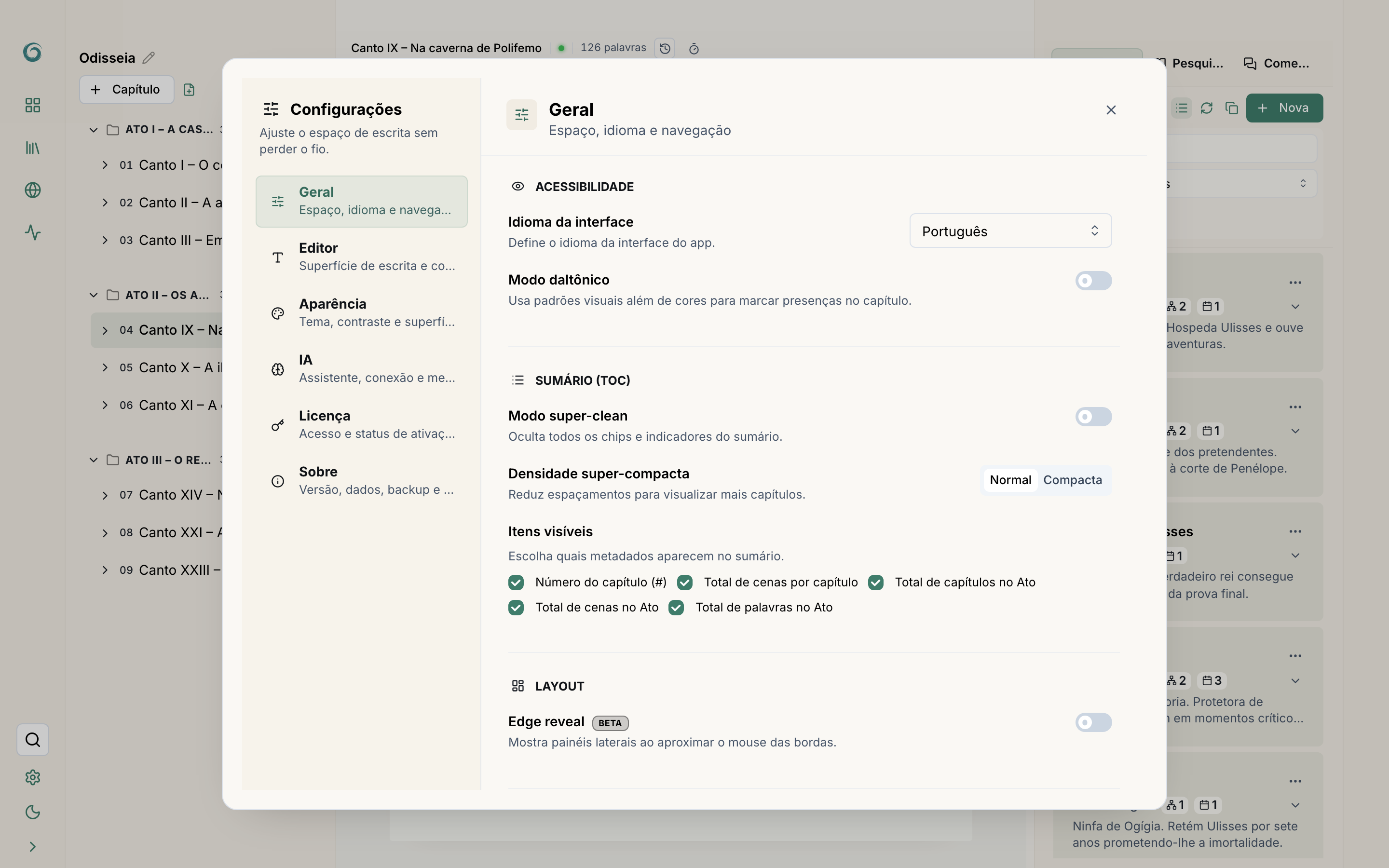The width and height of the screenshot is (1389, 868).
Task: Expand the sidebar with bottom chevron arrow
Action: 33,847
